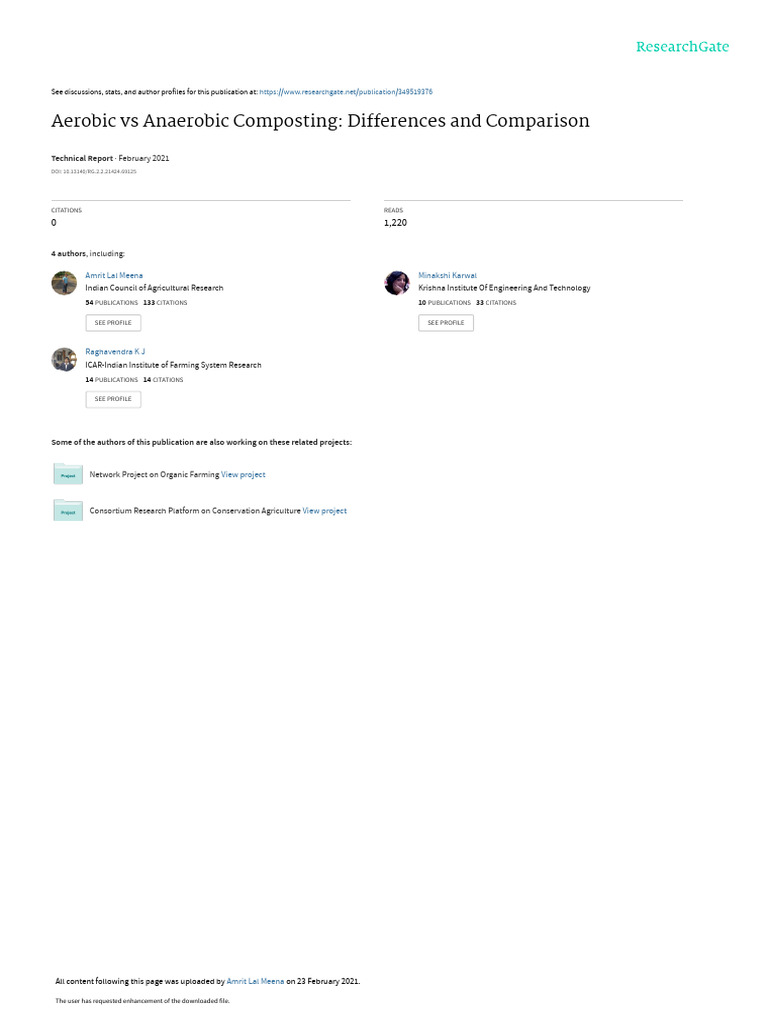Click the ResearchGate logo
The height and width of the screenshot is (1024, 768).
click(682, 46)
